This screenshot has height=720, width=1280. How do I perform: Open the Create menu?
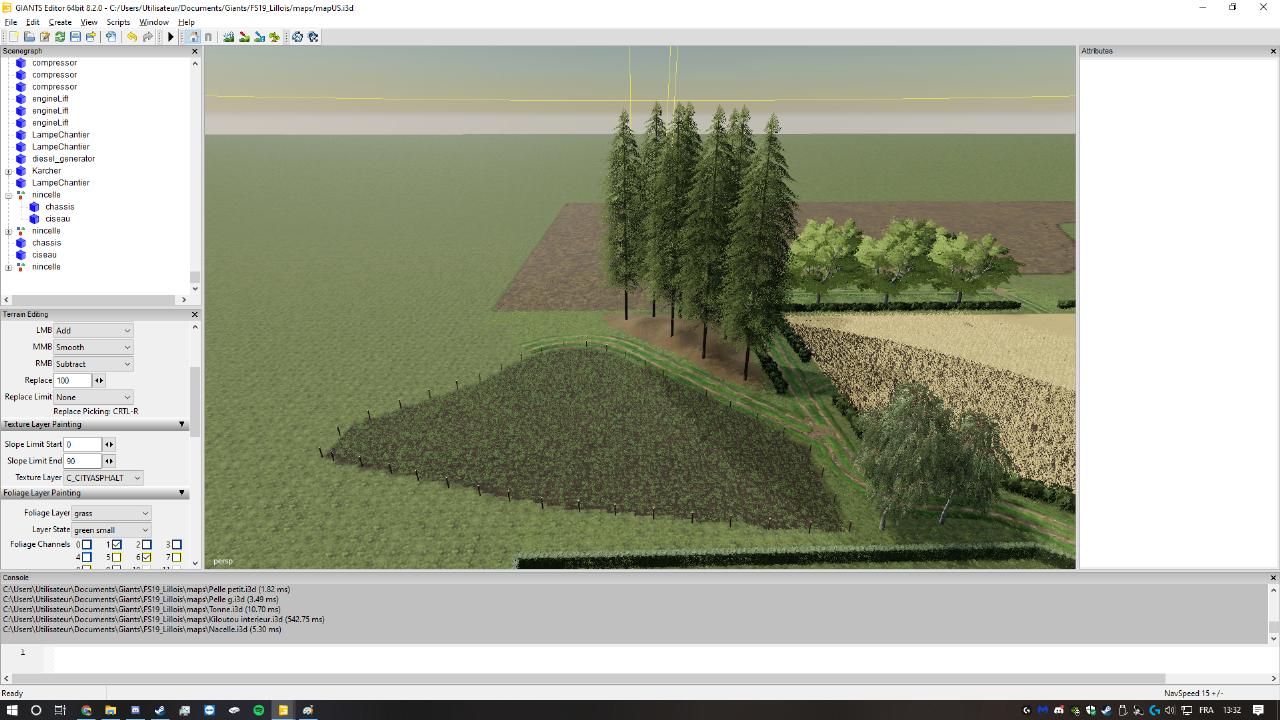[x=60, y=22]
